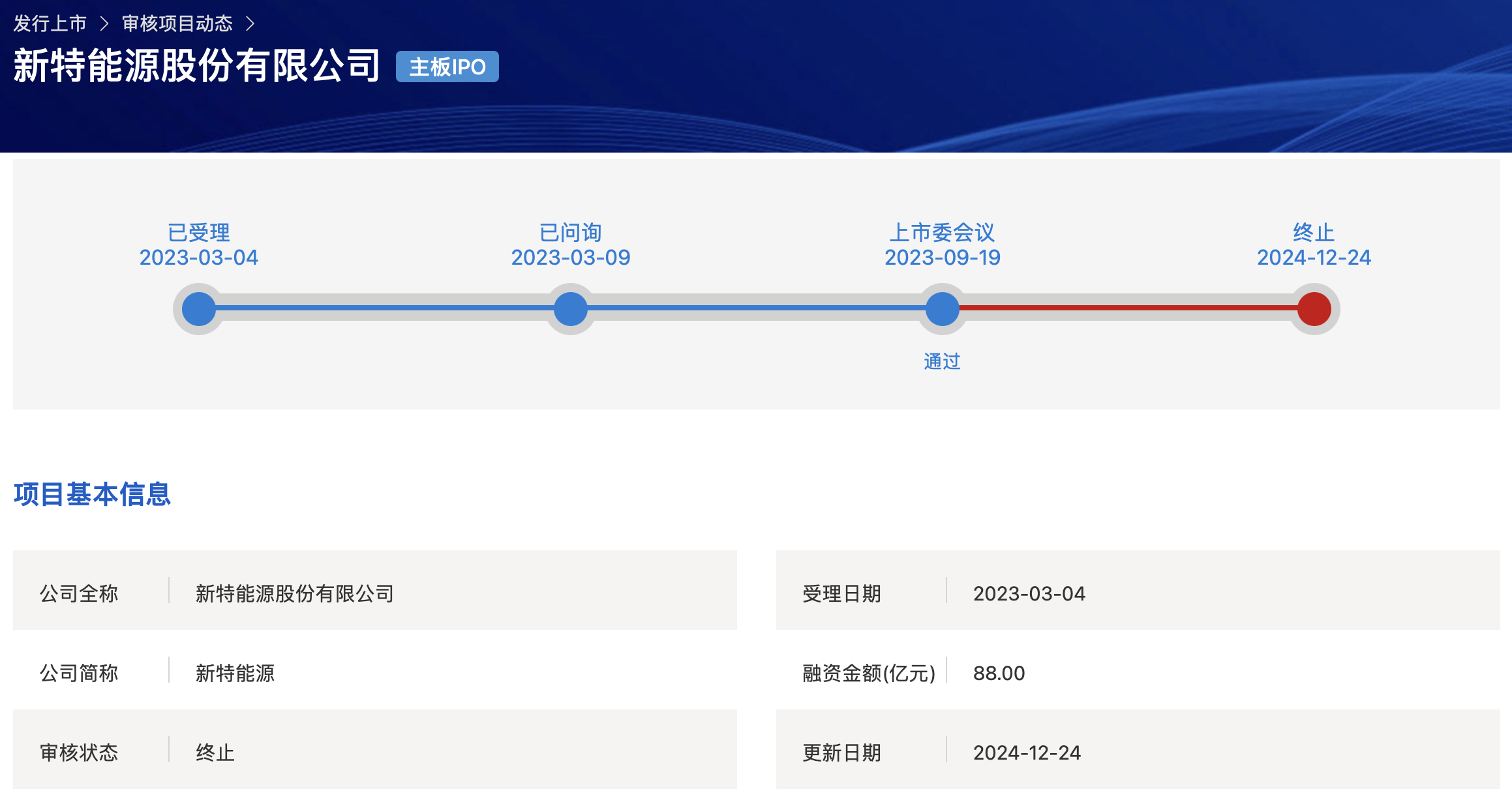
Task: Click the 发行上市 breadcrumb link
Action: (x=50, y=24)
